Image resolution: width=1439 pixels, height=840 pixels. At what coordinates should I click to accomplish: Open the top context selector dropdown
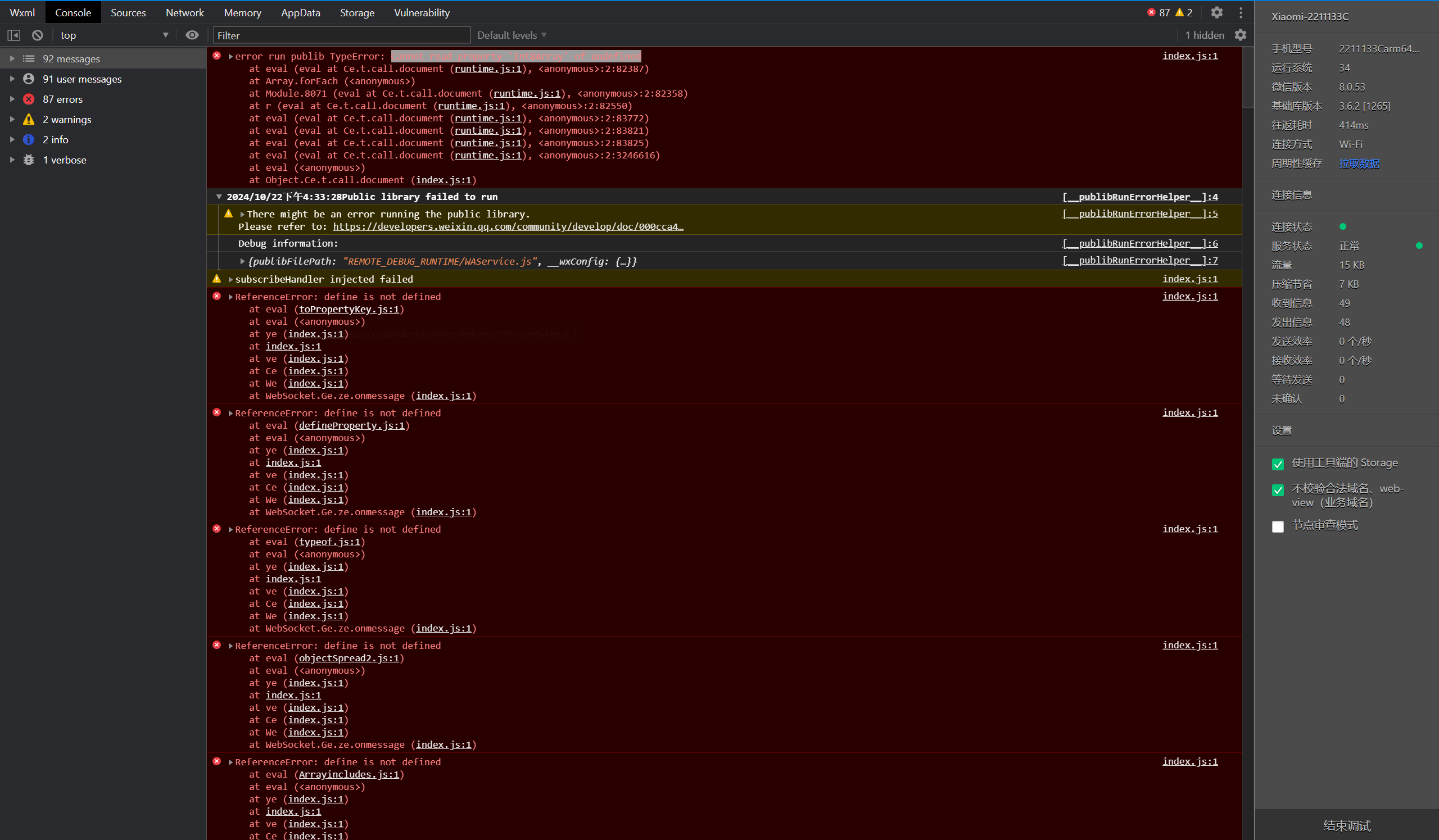pyautogui.click(x=114, y=35)
